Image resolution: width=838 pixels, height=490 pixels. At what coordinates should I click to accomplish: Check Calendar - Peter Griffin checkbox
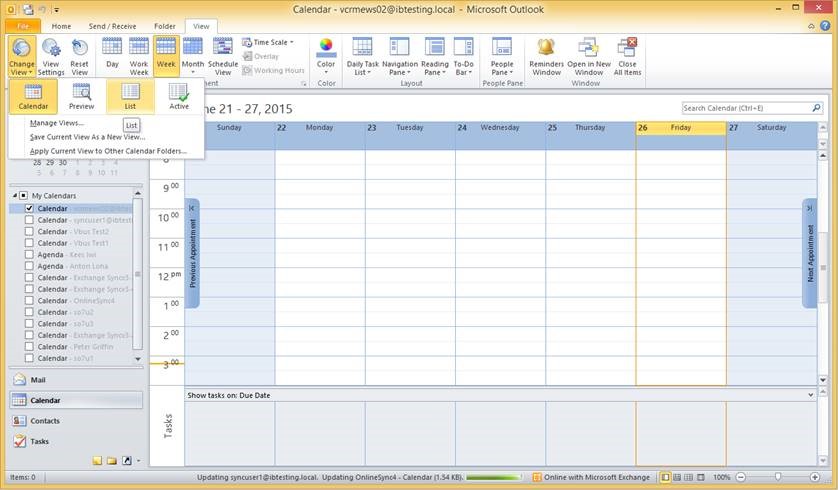point(29,347)
